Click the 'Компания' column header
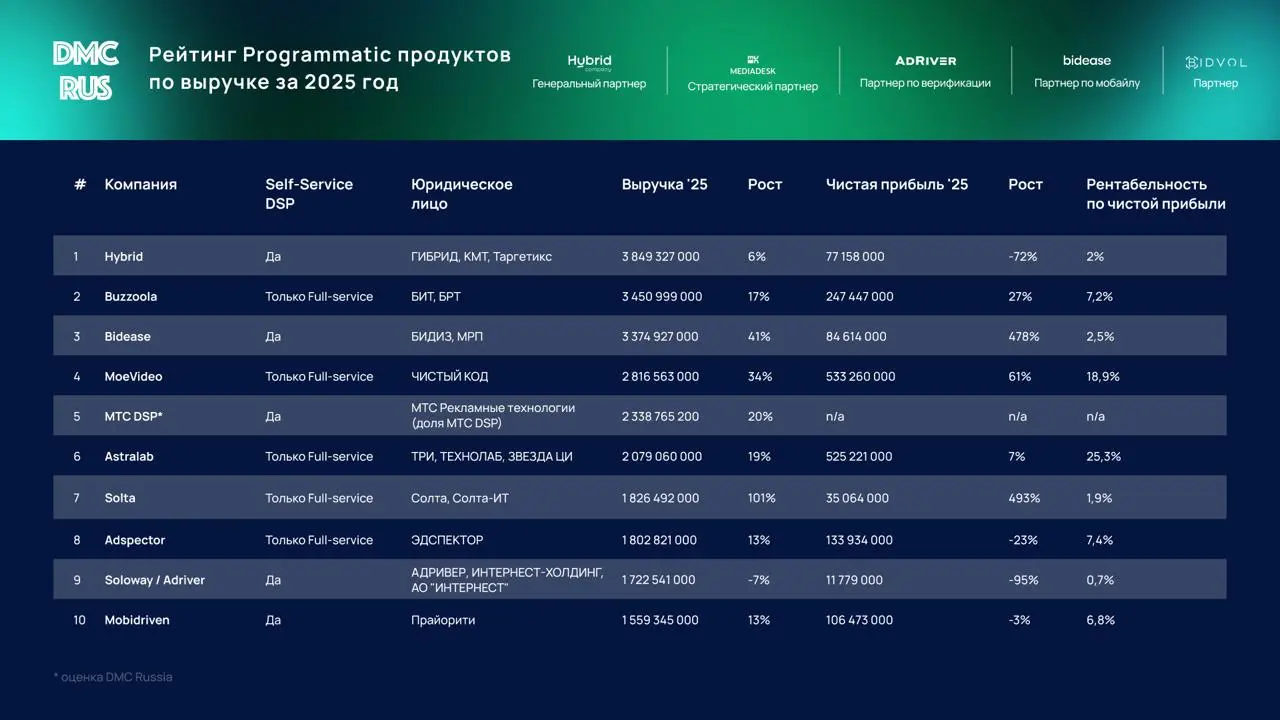The width and height of the screenshot is (1280, 720). (x=141, y=184)
